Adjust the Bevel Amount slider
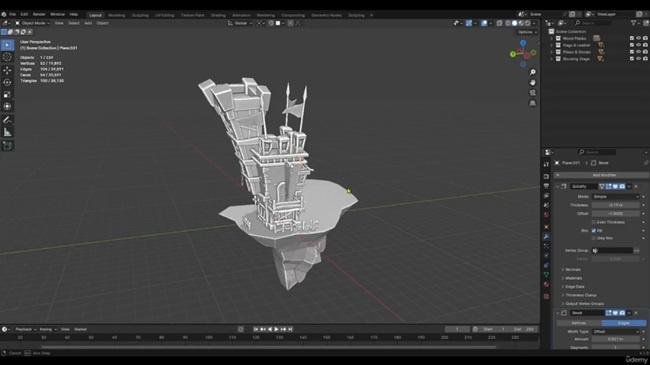The height and width of the screenshot is (365, 650). click(x=616, y=340)
